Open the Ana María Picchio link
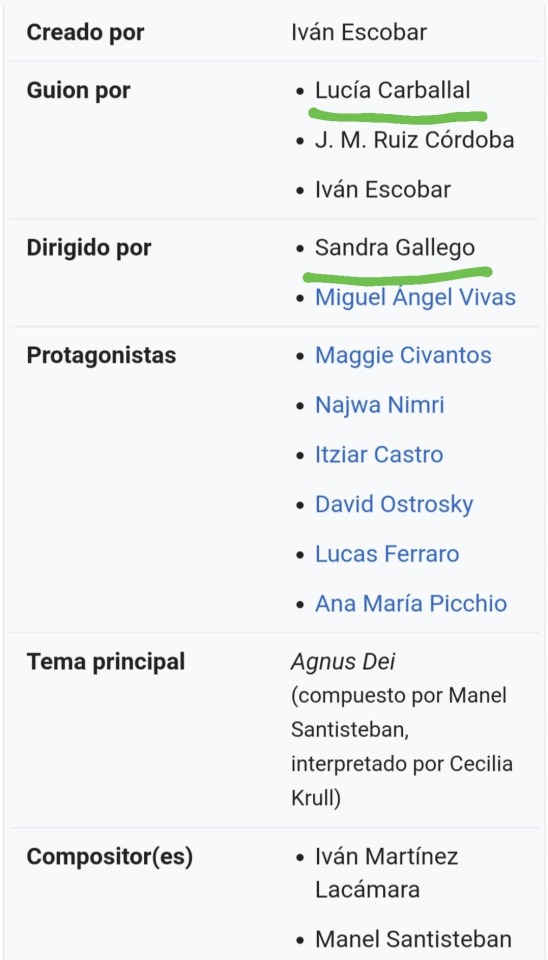This screenshot has width=548, height=960. click(411, 604)
